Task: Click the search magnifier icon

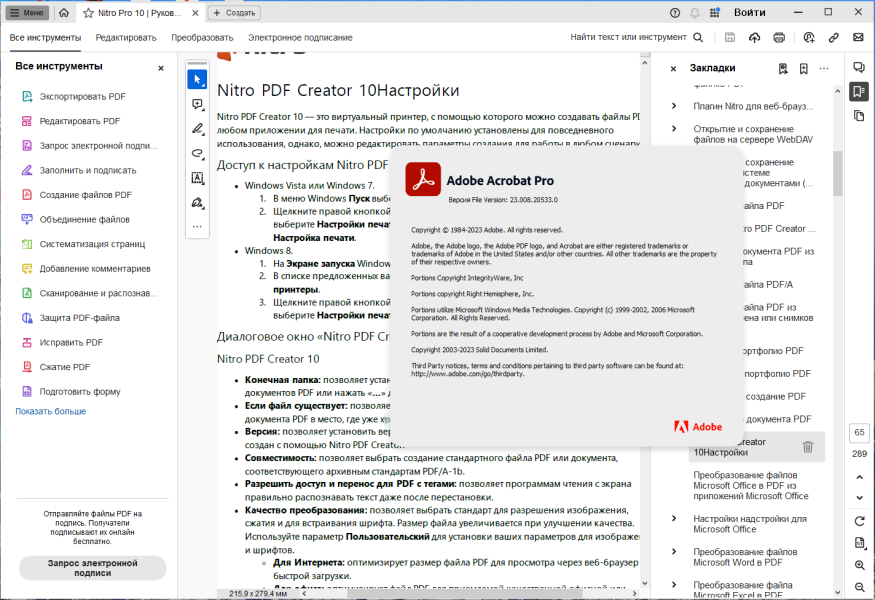Action: [698, 37]
